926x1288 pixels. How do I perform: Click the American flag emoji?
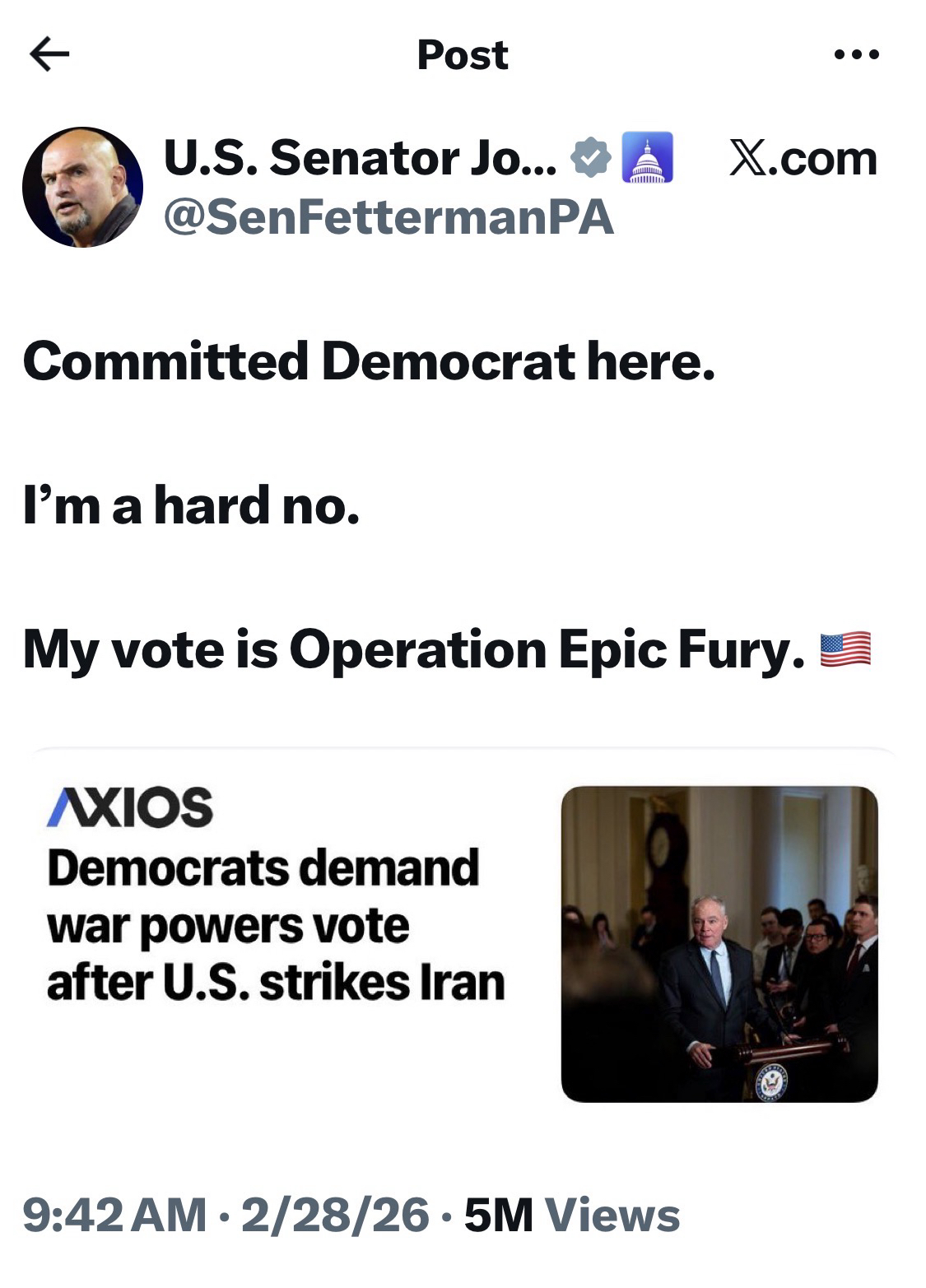coord(845,649)
